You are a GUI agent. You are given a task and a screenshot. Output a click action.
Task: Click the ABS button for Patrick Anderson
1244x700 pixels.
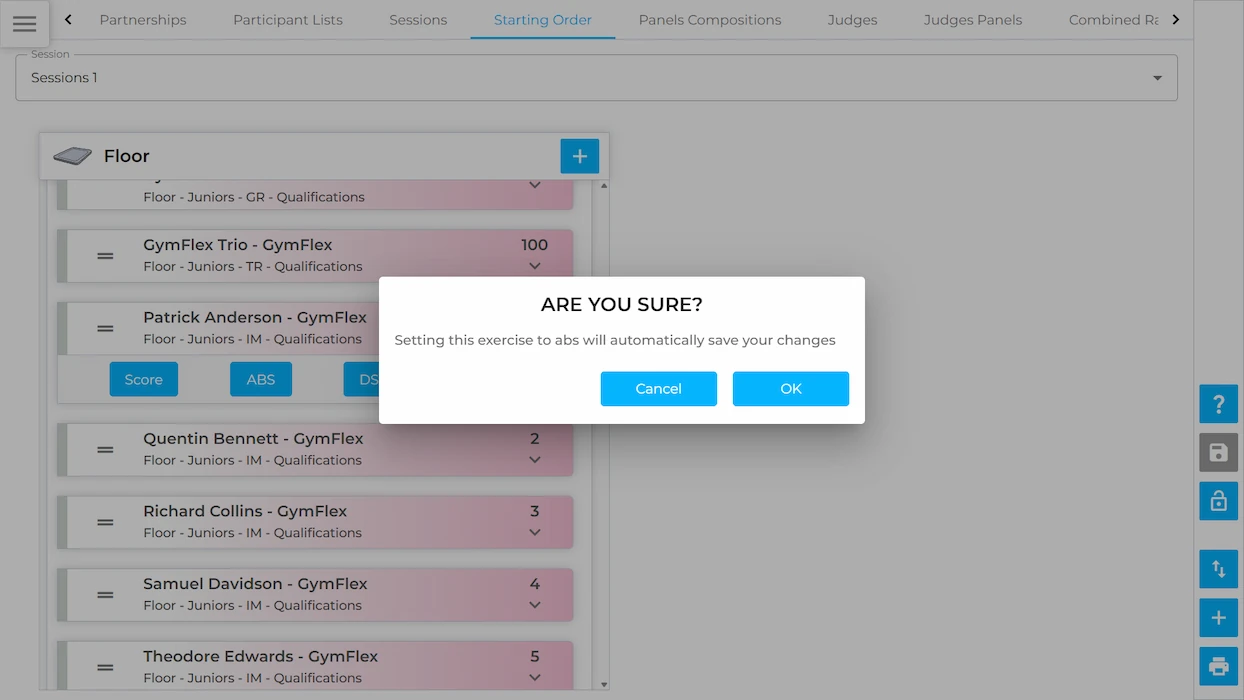pos(261,379)
